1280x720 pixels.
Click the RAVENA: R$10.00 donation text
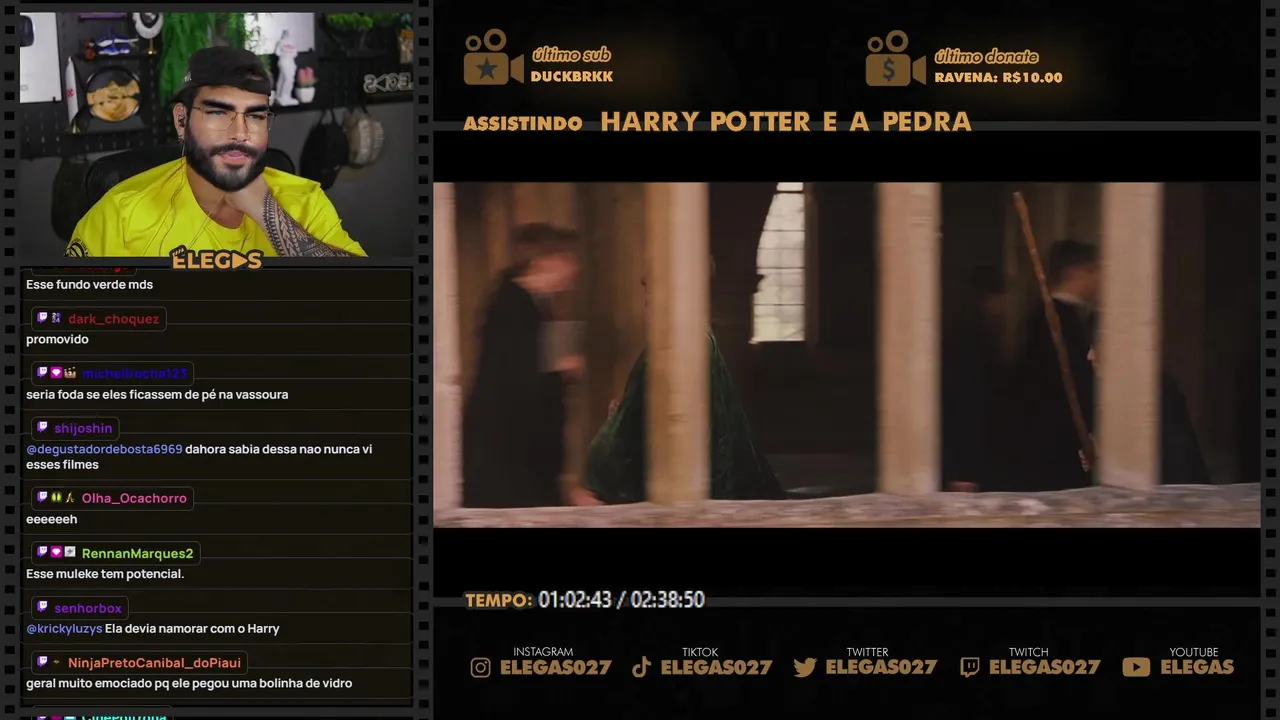[x=998, y=77]
